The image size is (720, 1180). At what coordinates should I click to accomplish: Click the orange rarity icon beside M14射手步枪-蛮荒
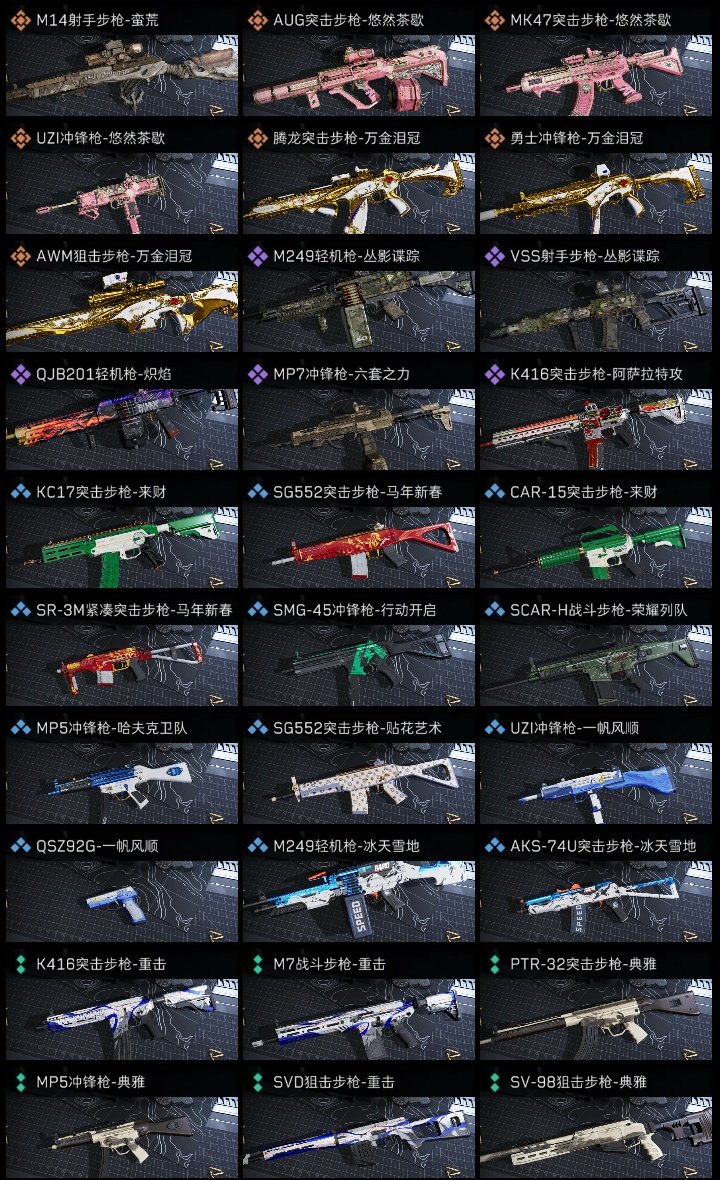(x=20, y=20)
